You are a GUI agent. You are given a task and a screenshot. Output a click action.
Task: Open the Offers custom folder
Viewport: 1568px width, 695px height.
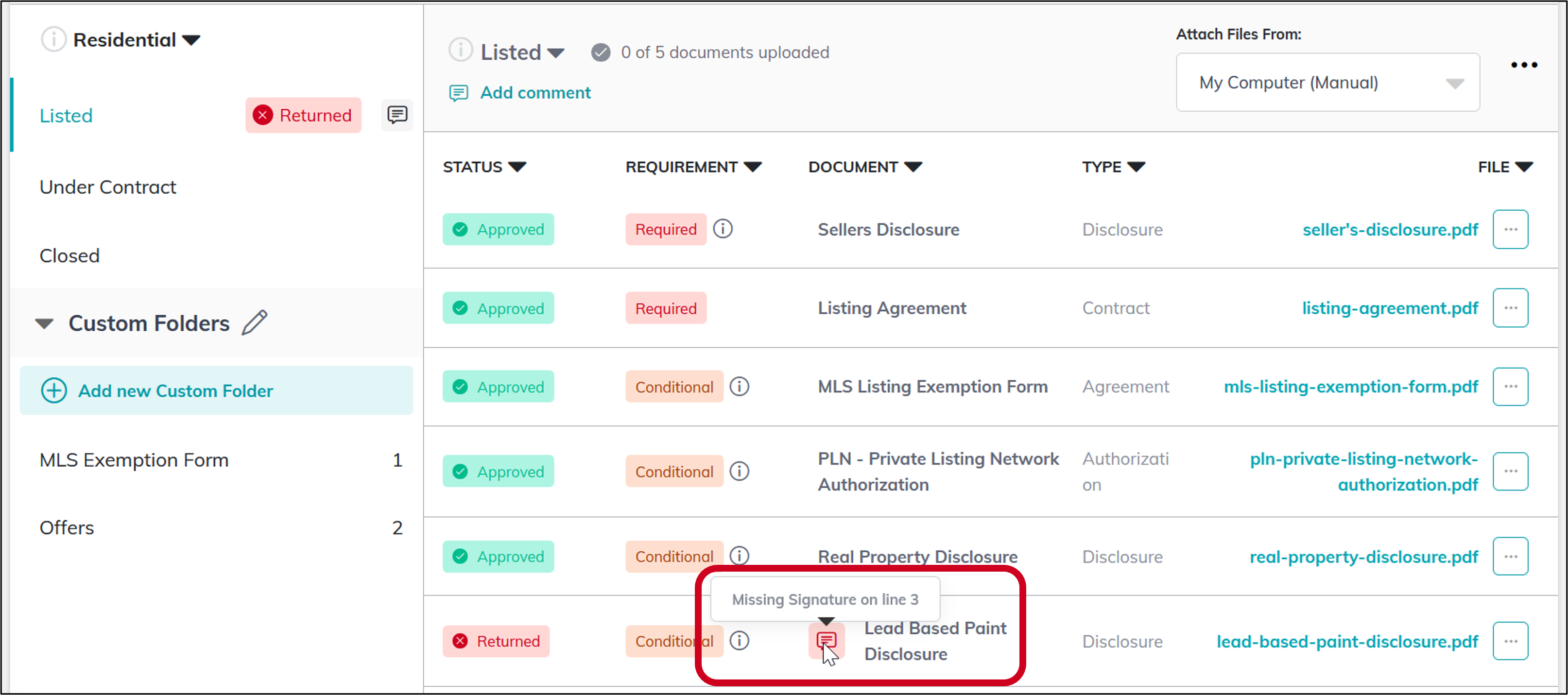click(x=67, y=527)
